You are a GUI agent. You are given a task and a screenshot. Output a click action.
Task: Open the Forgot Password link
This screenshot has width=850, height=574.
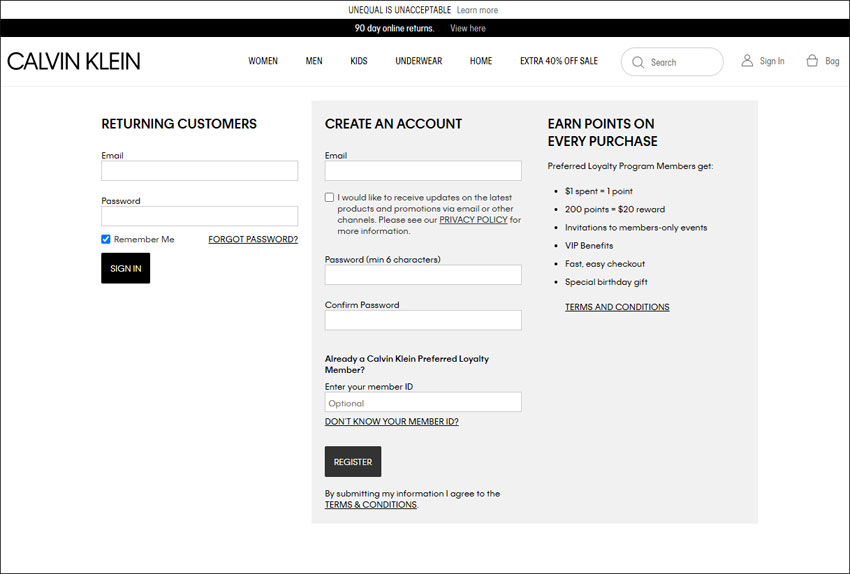(x=253, y=239)
